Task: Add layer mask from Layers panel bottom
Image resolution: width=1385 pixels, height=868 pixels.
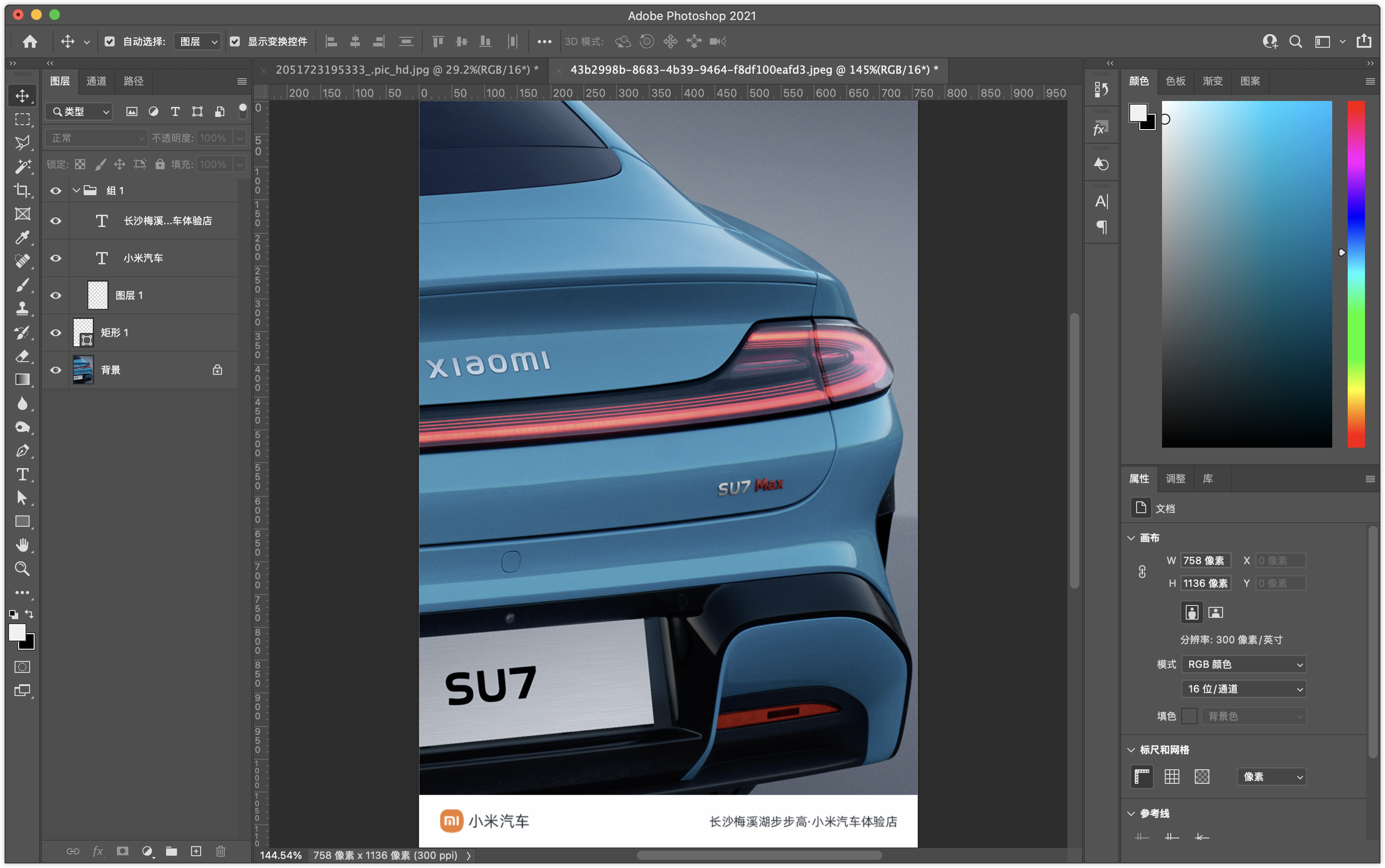Action: coord(122,851)
